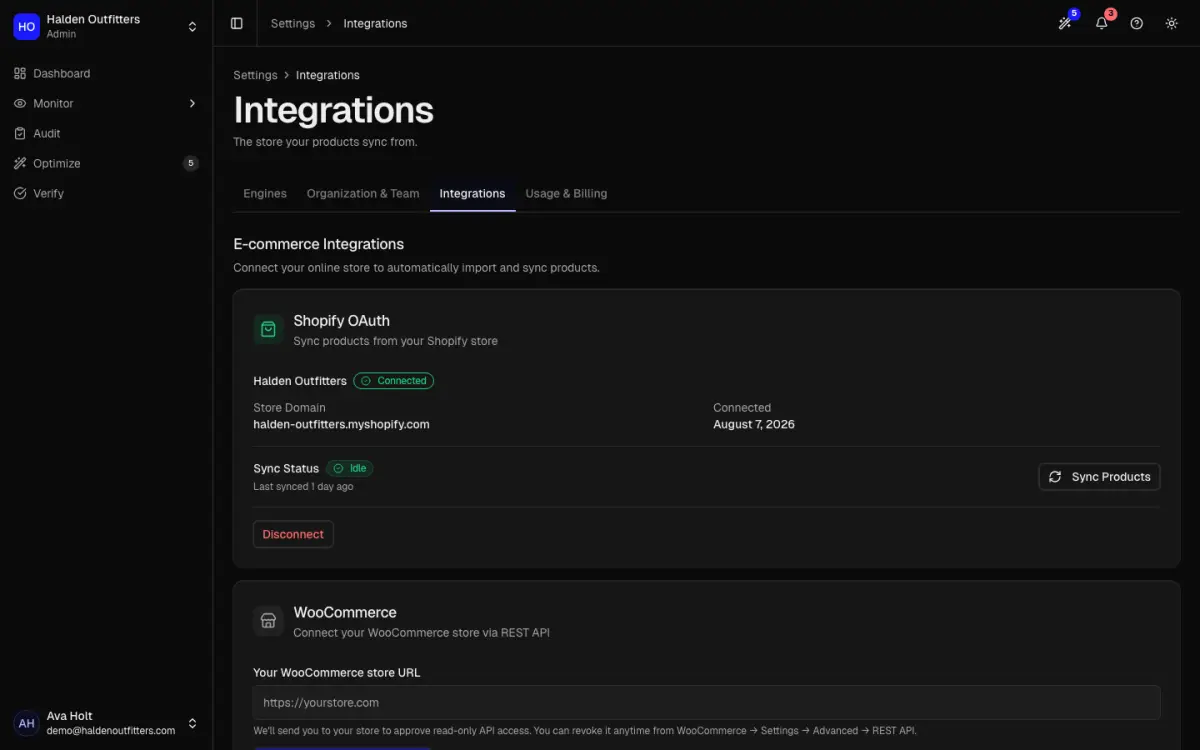This screenshot has width=1200, height=750.
Task: Click the Audit clipboard icon
Action: pyautogui.click(x=20, y=133)
